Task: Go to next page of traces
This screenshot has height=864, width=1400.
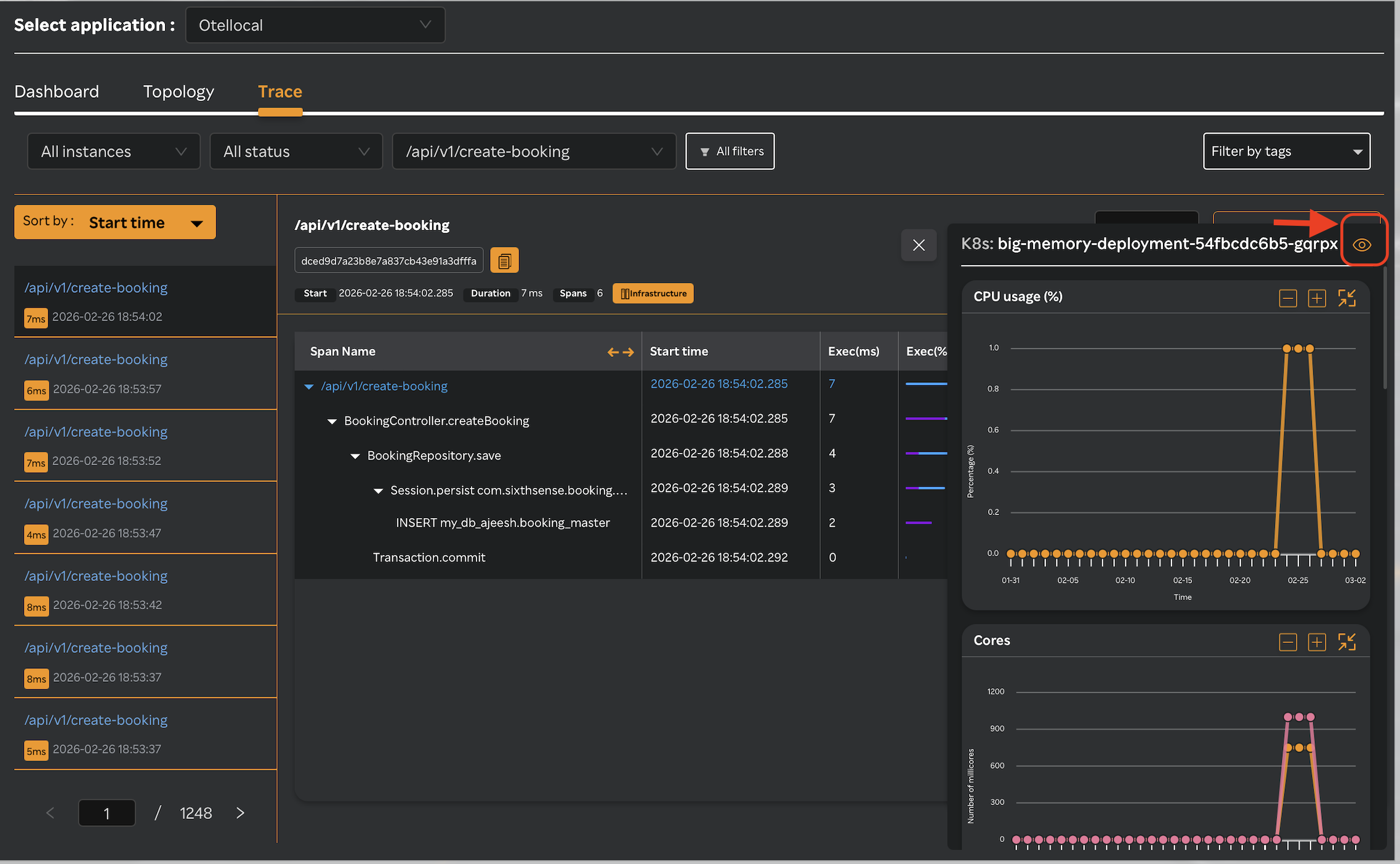Action: click(240, 813)
